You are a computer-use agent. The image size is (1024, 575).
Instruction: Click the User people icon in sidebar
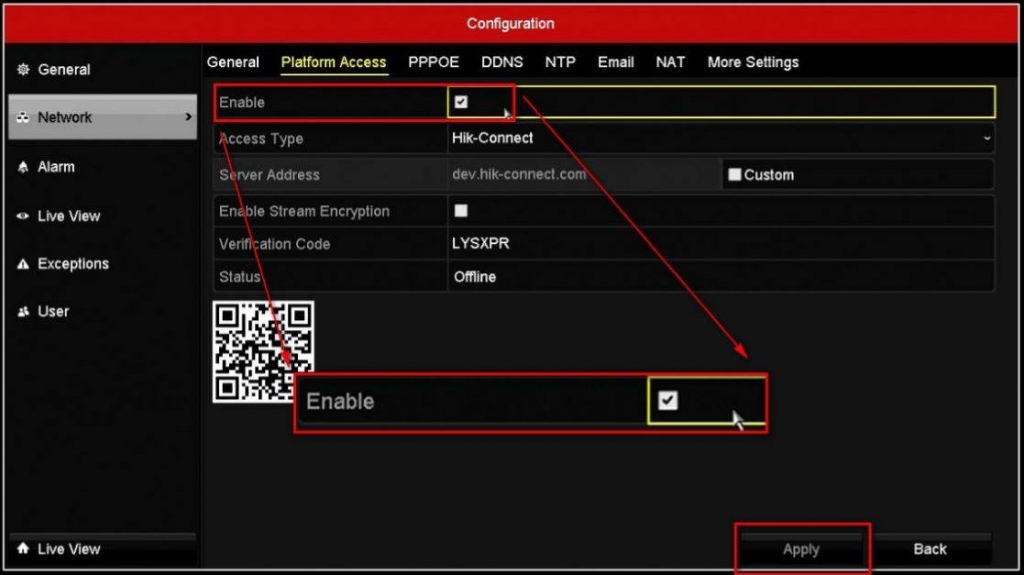click(23, 312)
